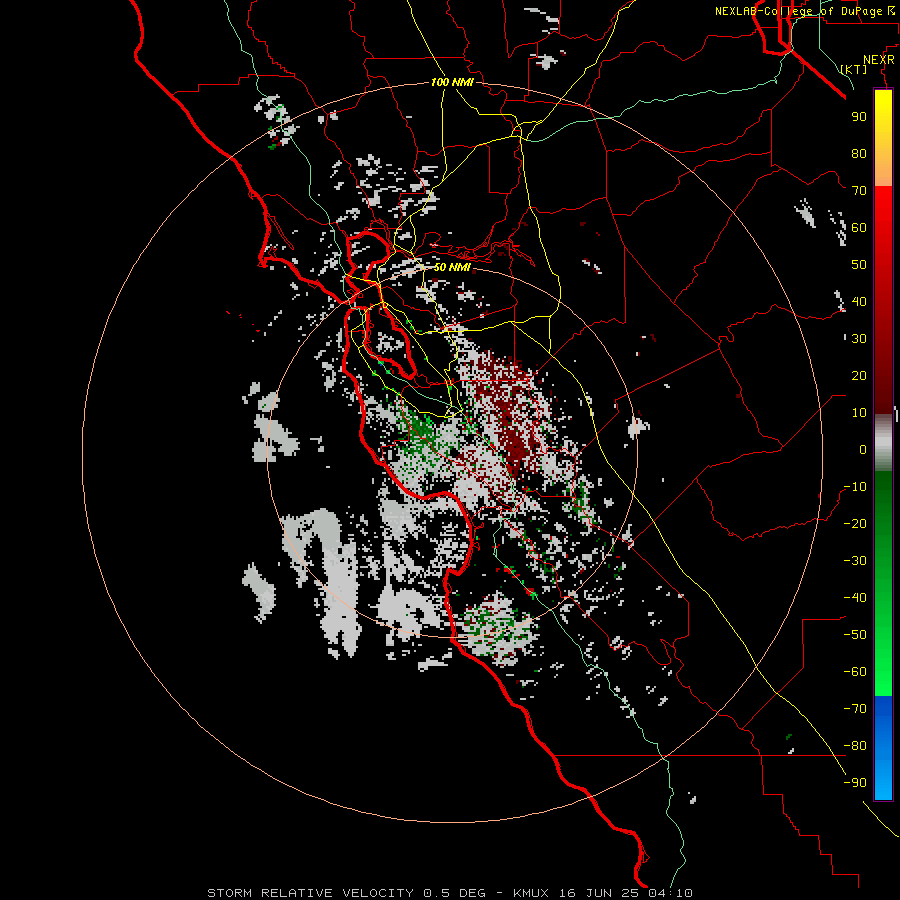
Task: Click the KMUX station identifier in the caption
Action: click(531, 893)
